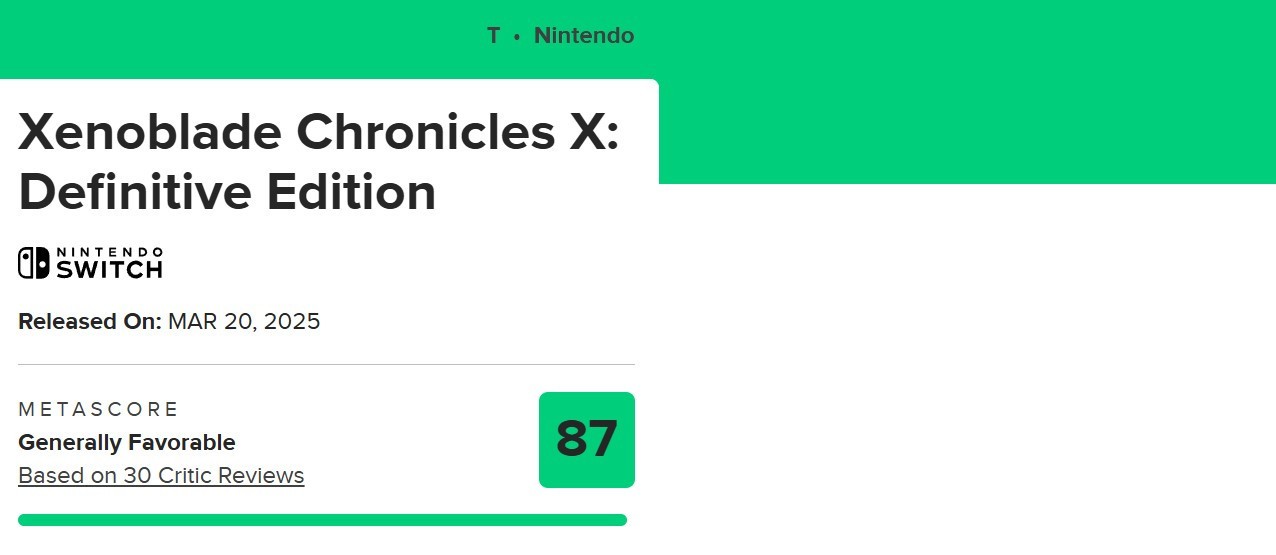The height and width of the screenshot is (555, 1276).
Task: Click the small NINTENDO text above SWITCH
Action: point(109,252)
